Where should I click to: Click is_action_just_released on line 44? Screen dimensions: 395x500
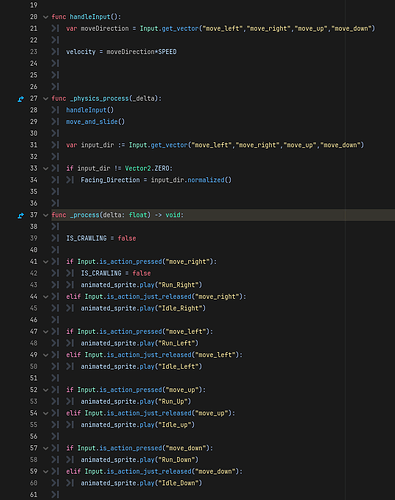[x=149, y=297]
